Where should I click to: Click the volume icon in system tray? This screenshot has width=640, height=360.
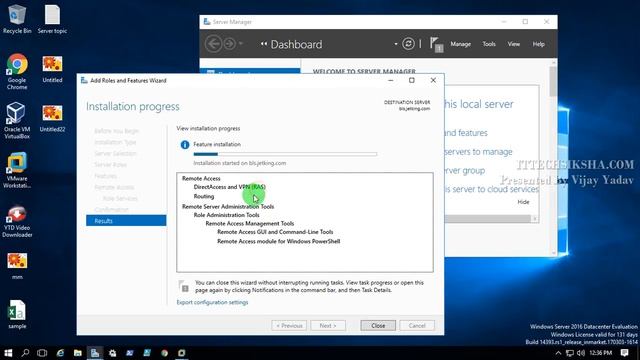pos(581,353)
